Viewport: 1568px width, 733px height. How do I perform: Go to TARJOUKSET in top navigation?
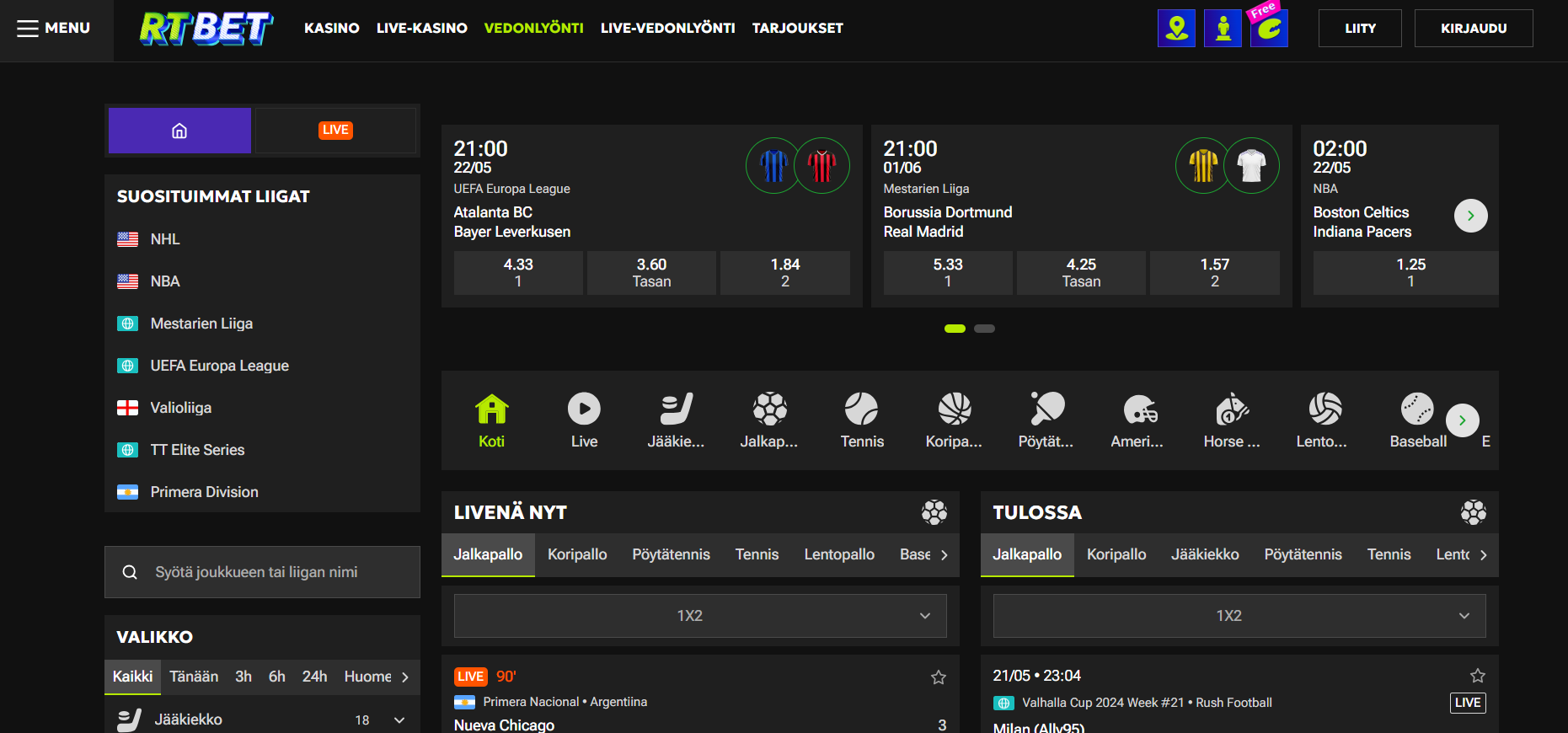(x=798, y=28)
